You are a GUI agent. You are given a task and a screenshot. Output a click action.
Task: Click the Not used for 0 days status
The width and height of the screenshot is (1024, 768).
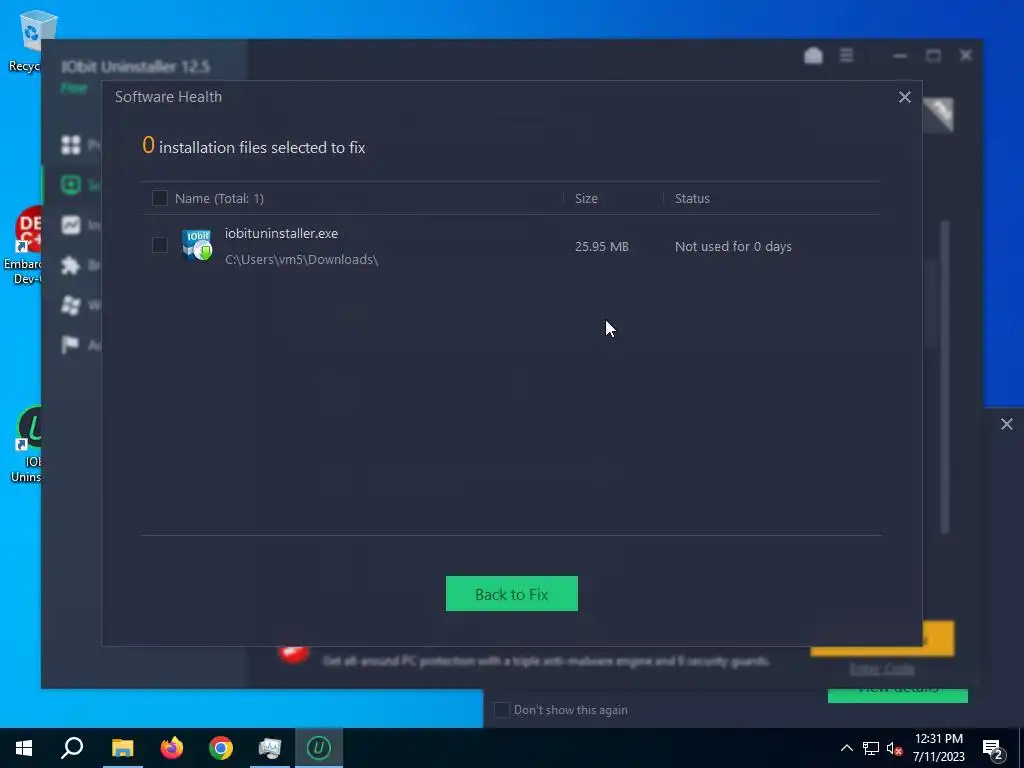tap(733, 246)
